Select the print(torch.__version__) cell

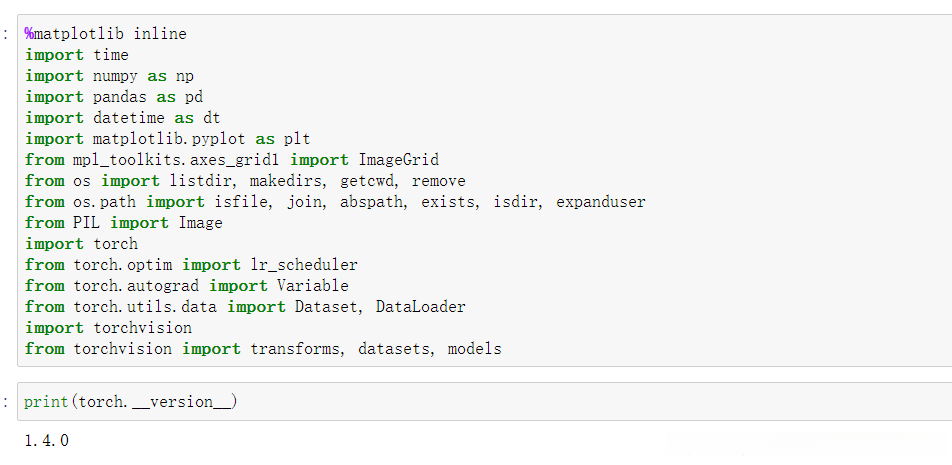pyautogui.click(x=131, y=402)
